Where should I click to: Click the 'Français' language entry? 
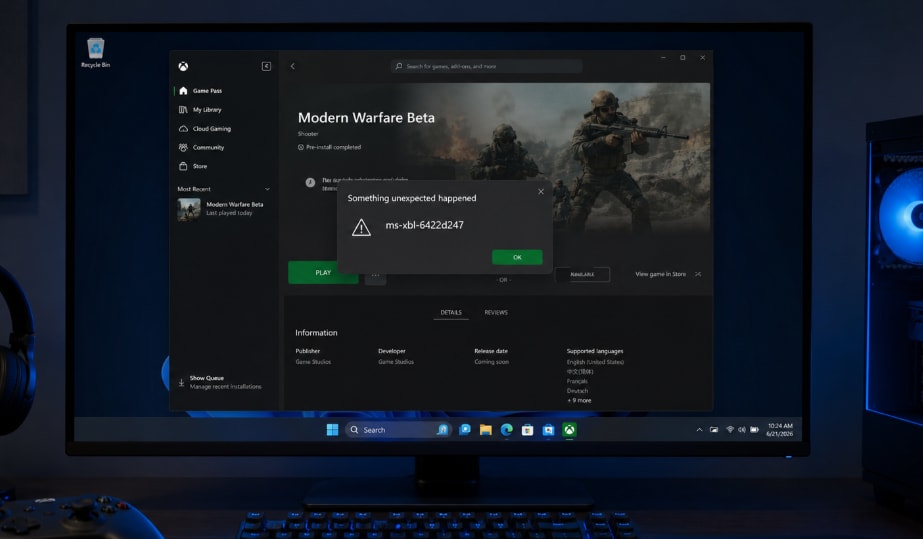point(577,381)
